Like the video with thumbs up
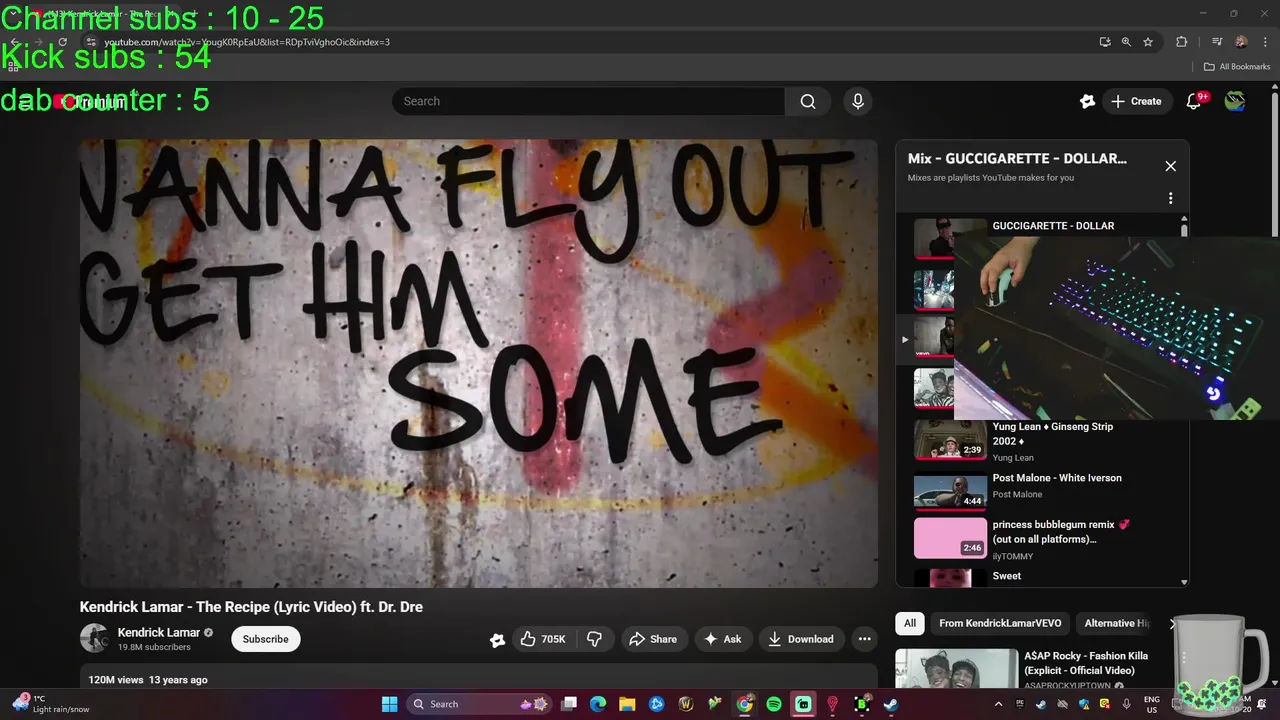This screenshot has width=1280, height=720. tap(542, 639)
